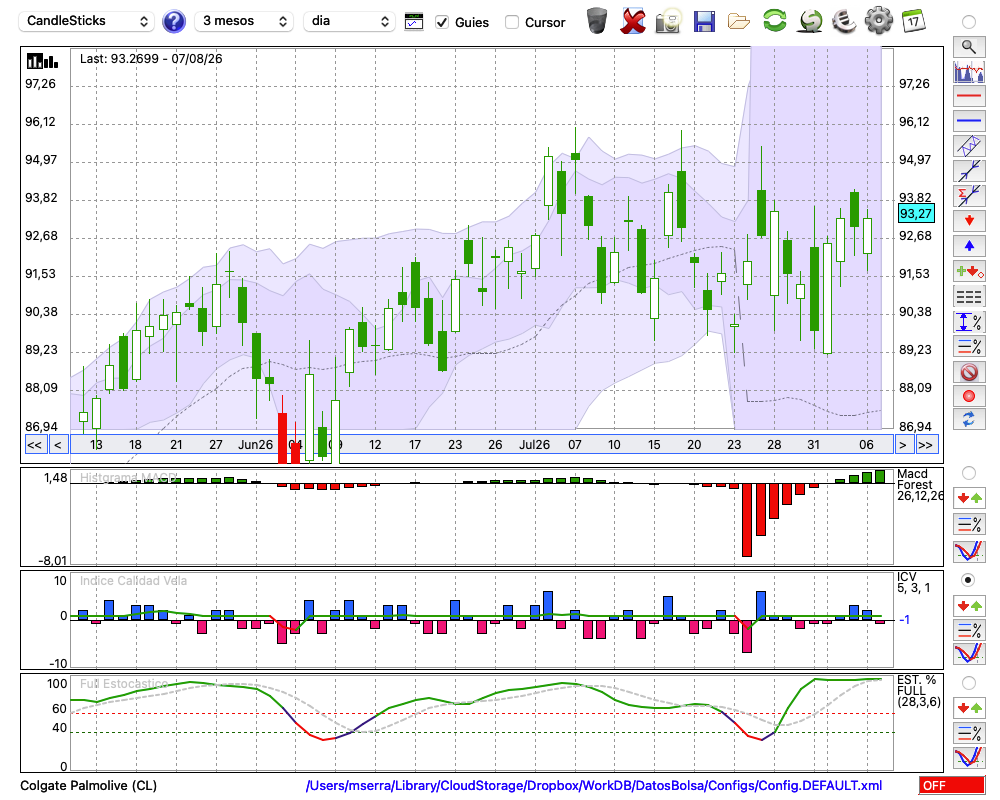Viewport: 1000px width, 800px height.
Task: Open the folder icon in toolbar
Action: pos(739,22)
